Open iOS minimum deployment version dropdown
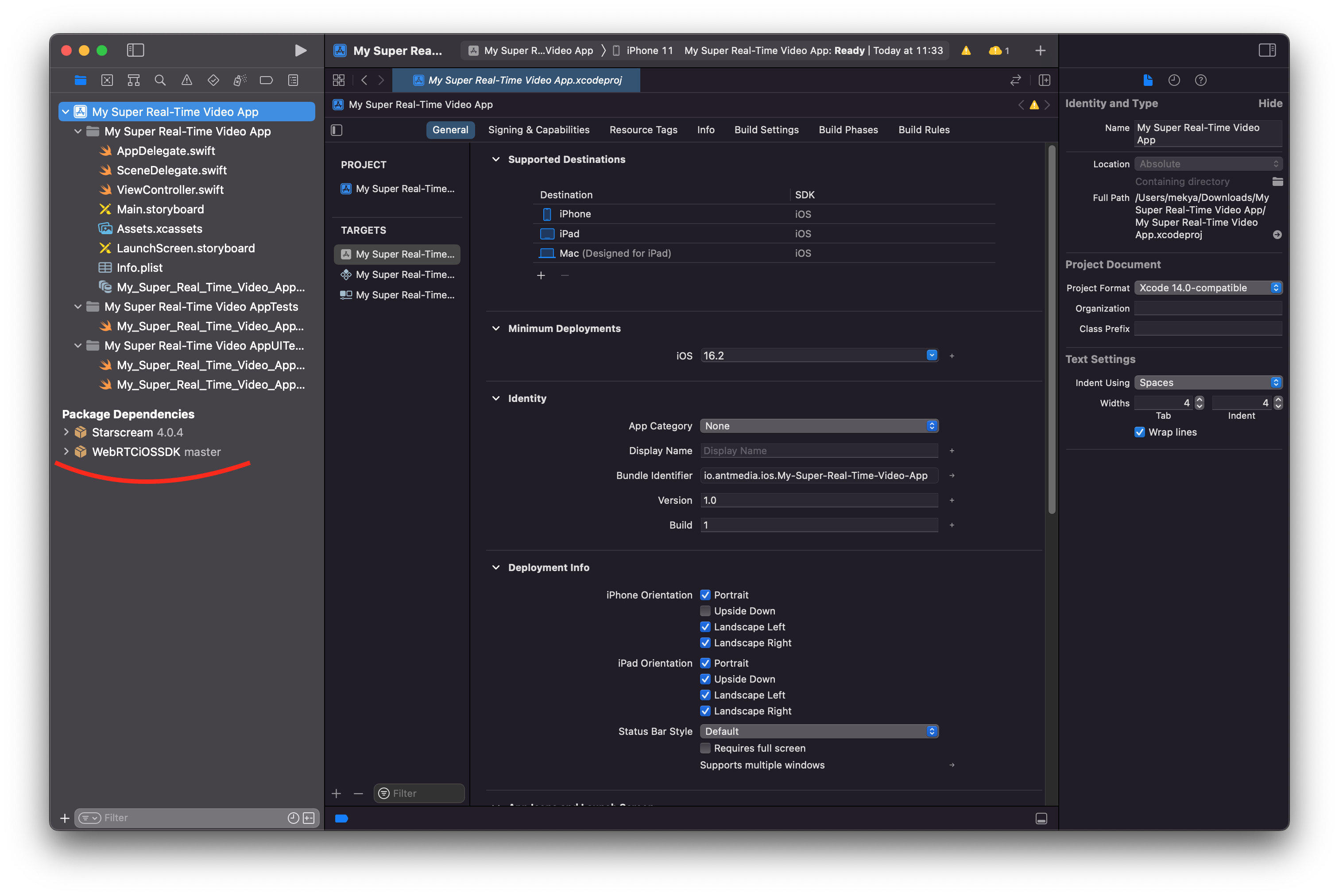Screen dimensions: 1339x896 pyautogui.click(x=932, y=355)
